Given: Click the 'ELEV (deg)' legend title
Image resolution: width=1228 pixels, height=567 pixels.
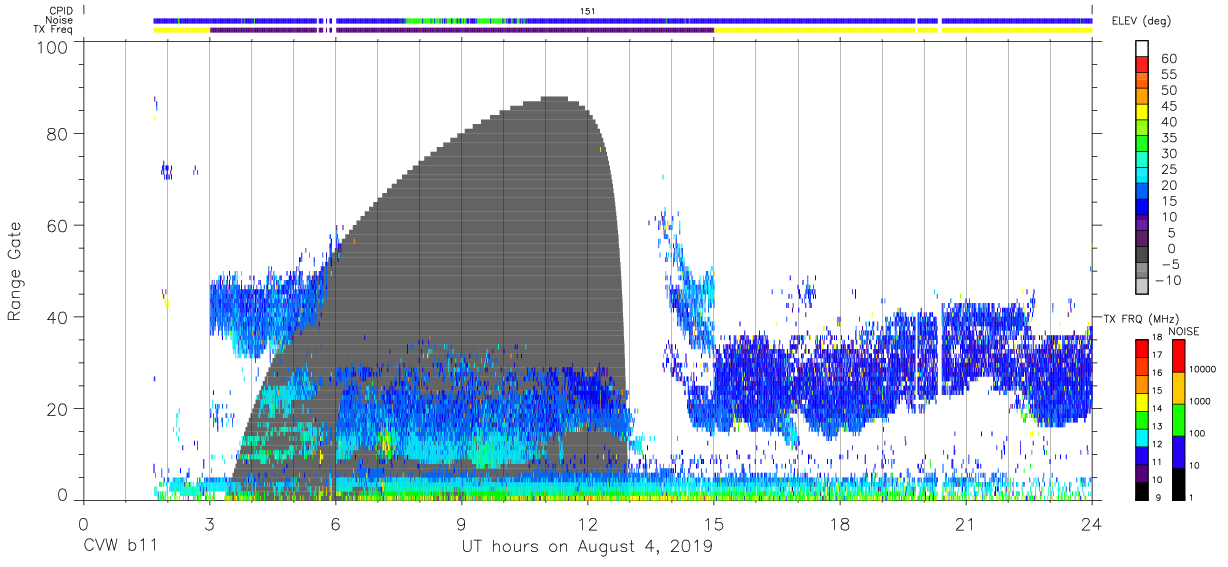Looking at the screenshot, I should [x=1140, y=21].
